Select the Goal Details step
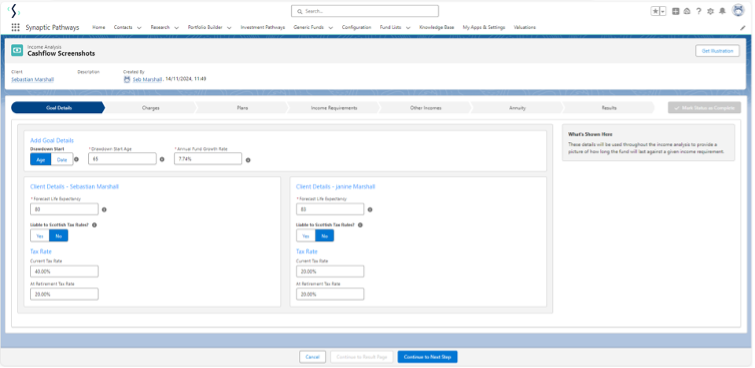 58,108
